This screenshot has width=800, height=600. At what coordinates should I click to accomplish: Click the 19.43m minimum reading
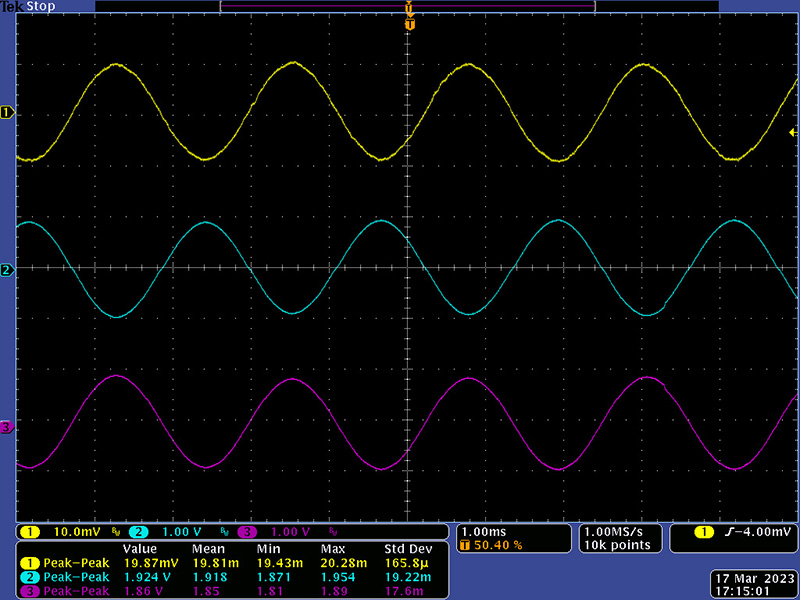pyautogui.click(x=280, y=563)
